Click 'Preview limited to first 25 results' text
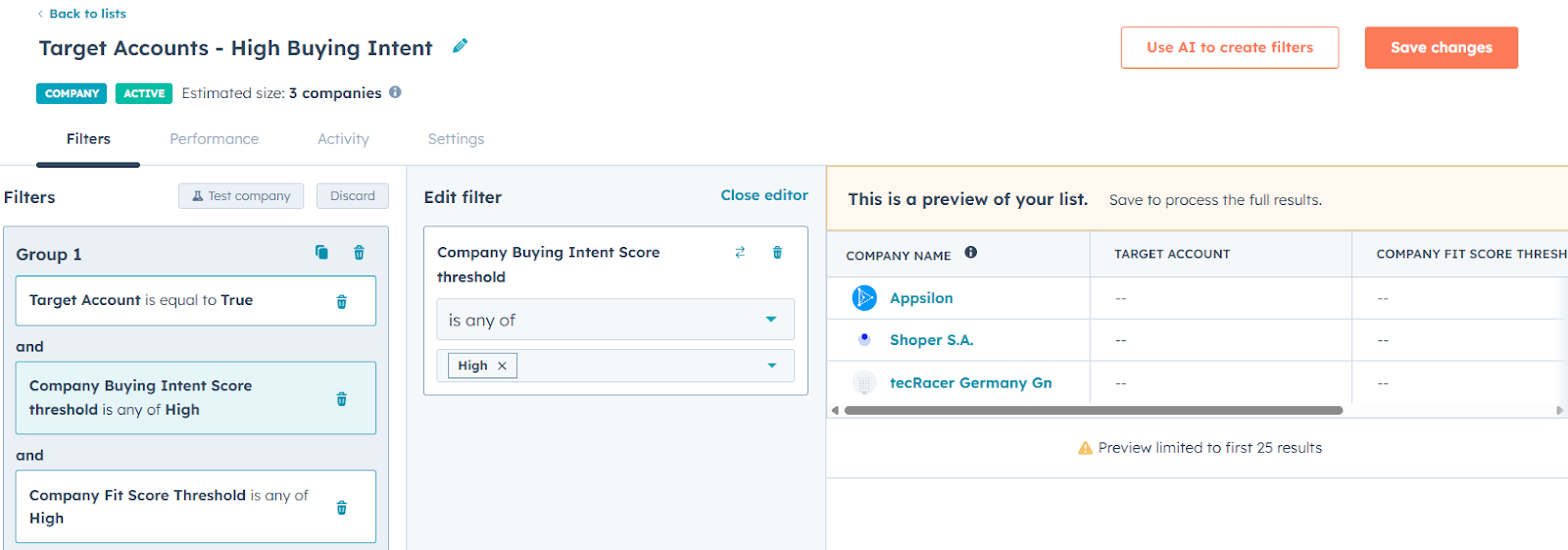The height and width of the screenshot is (550, 1568). tap(1210, 448)
